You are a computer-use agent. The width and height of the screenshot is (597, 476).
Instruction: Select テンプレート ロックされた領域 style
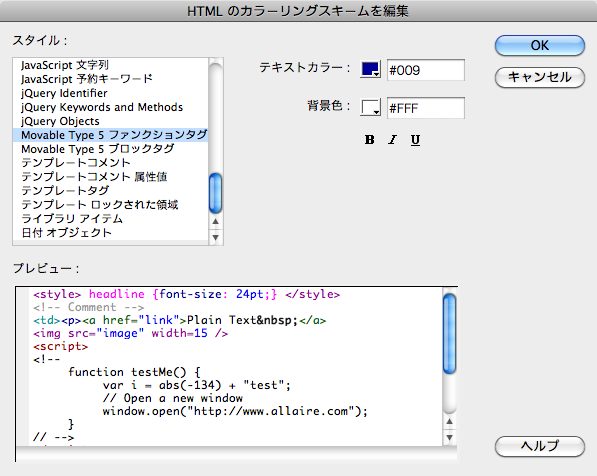pyautogui.click(x=110, y=205)
